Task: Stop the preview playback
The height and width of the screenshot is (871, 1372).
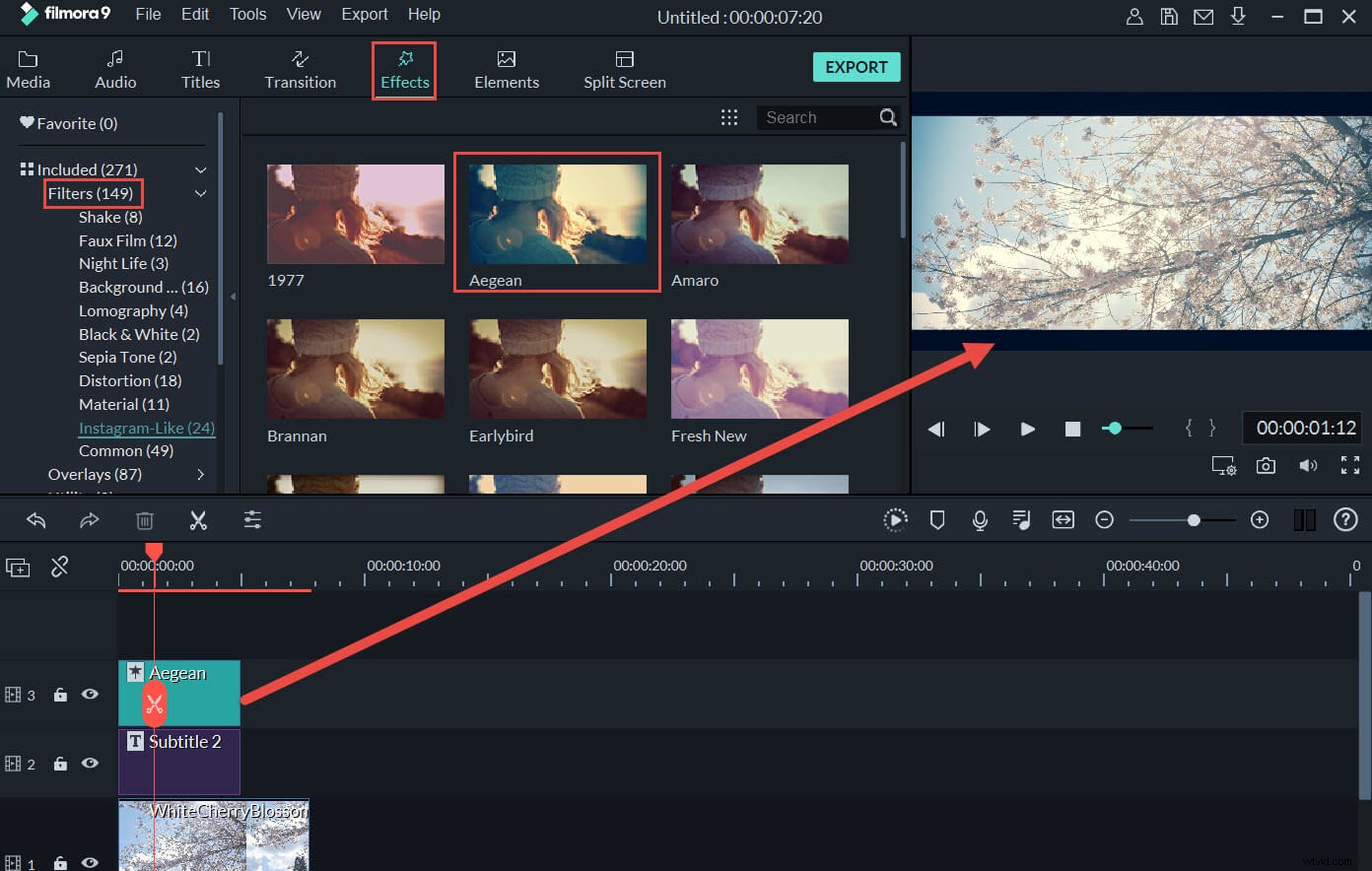Action: click(x=1072, y=429)
